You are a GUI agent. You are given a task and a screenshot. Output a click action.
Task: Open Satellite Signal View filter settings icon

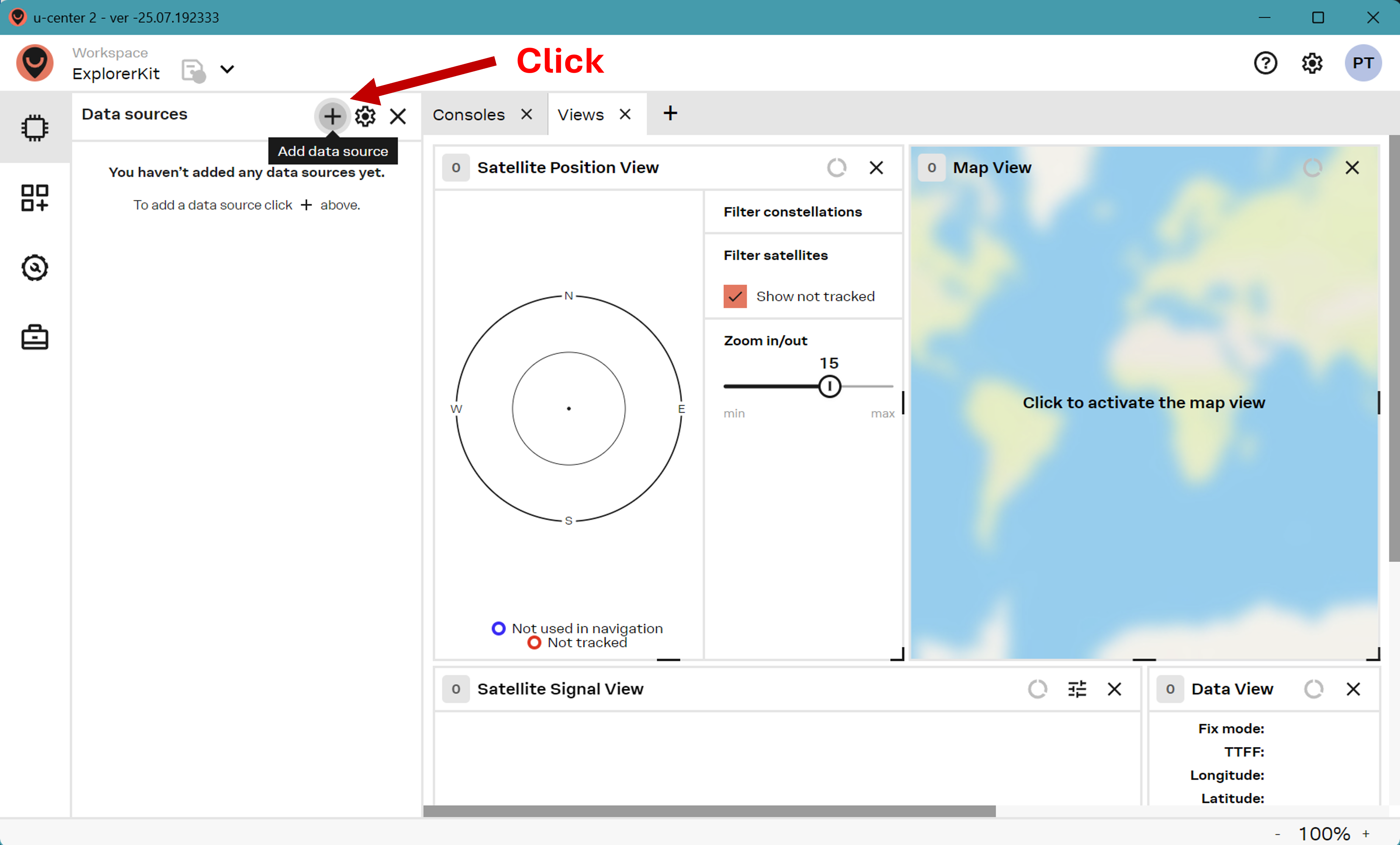coord(1077,689)
